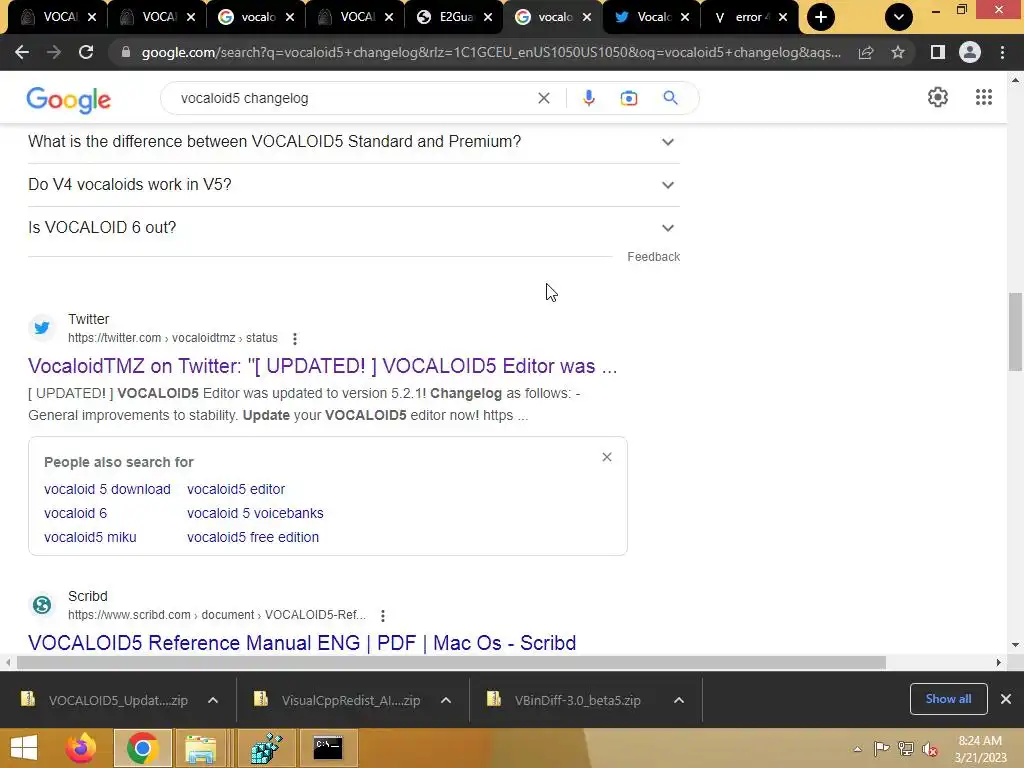Open VOCALOID5 Reference Manual Scribd result

tap(302, 643)
